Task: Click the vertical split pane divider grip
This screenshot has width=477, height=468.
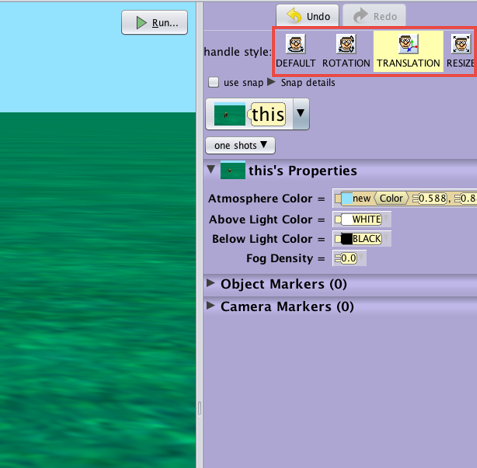Action: (199, 408)
